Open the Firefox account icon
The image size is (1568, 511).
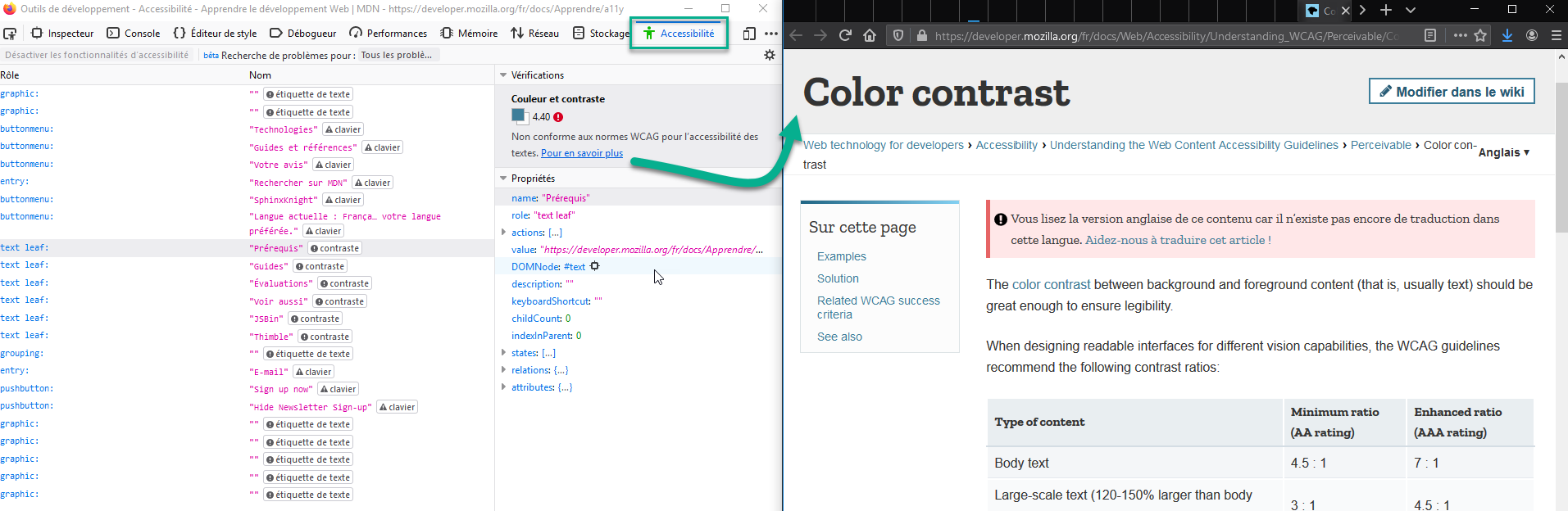1532,35
